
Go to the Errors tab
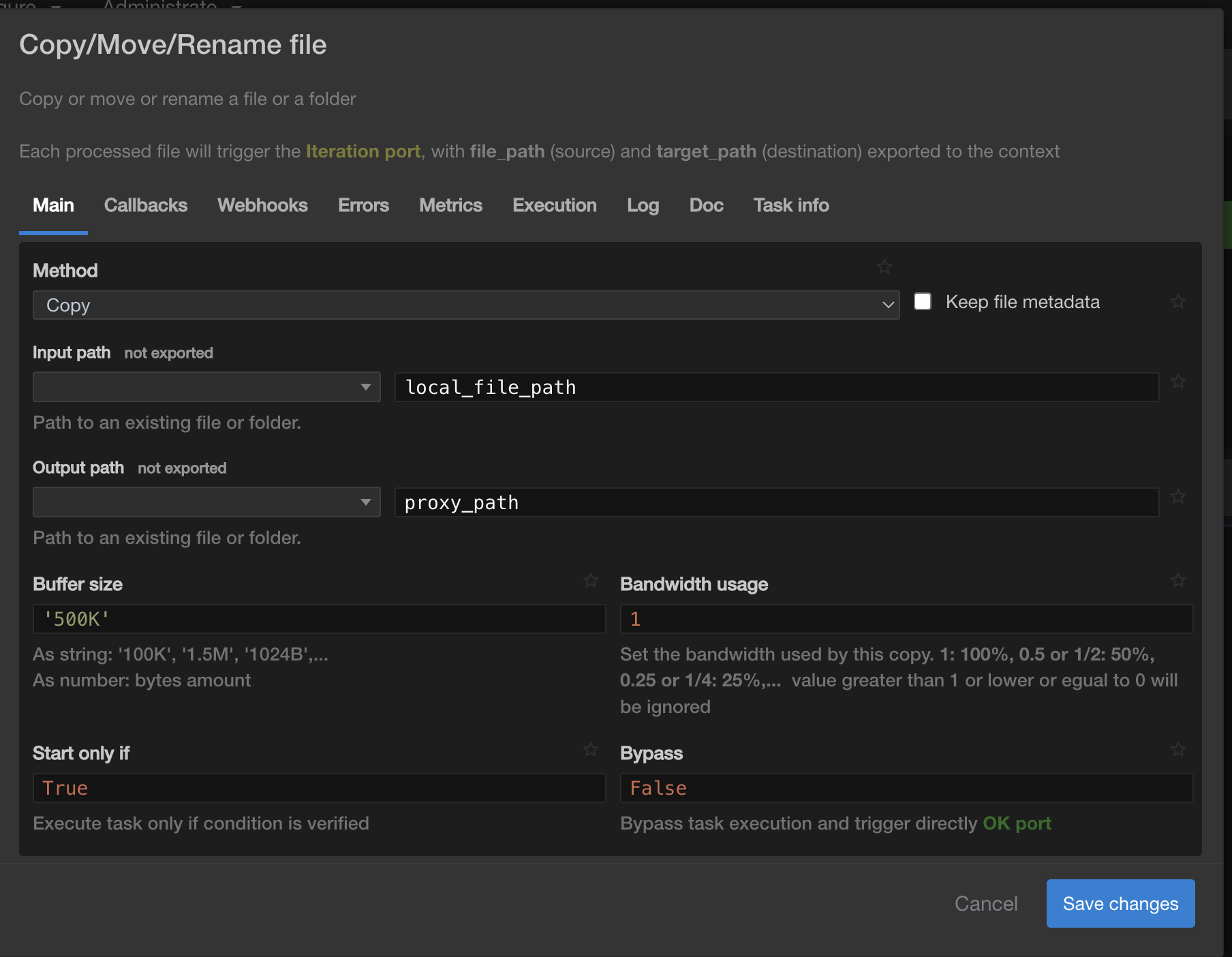point(363,205)
